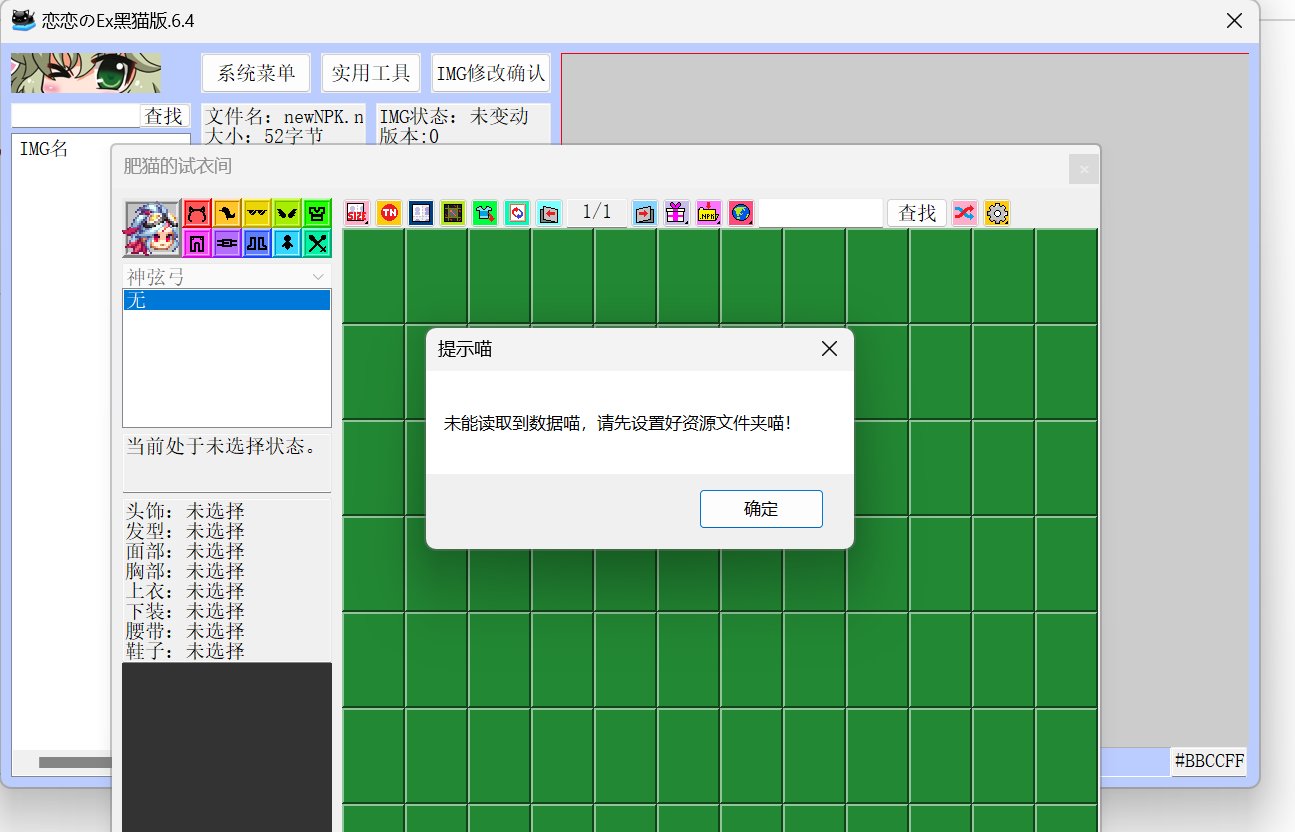Select the red cat-ear headgear category icon
The image size is (1295, 832).
click(197, 213)
